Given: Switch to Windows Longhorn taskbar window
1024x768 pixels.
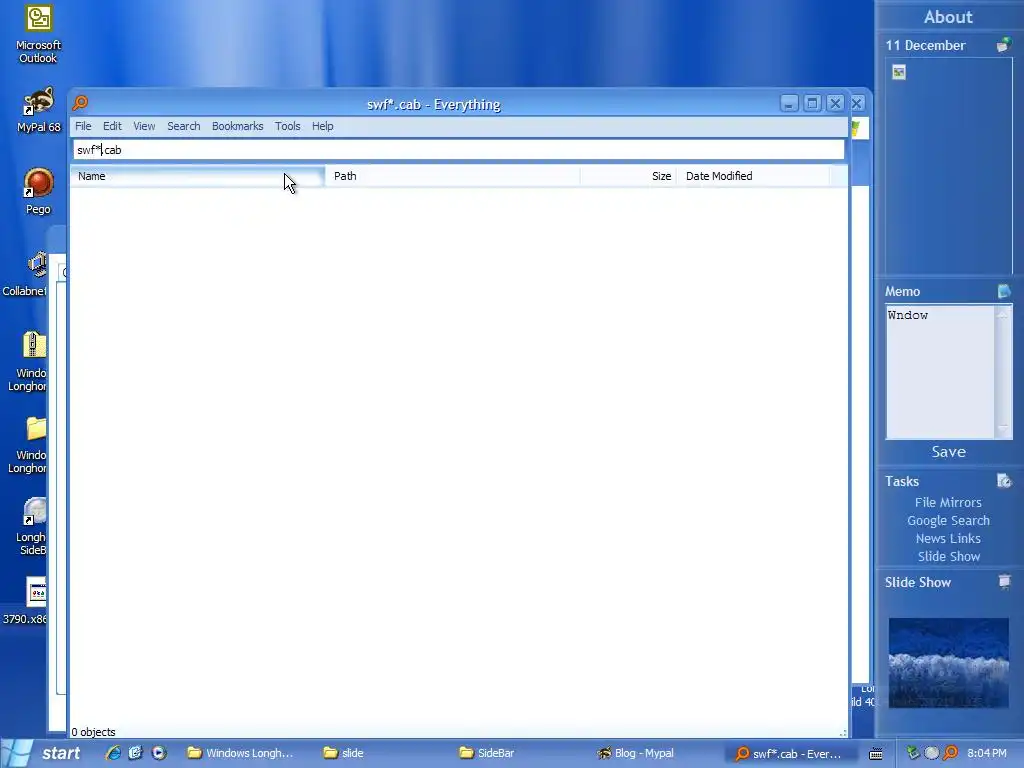Looking at the screenshot, I should tap(242, 753).
